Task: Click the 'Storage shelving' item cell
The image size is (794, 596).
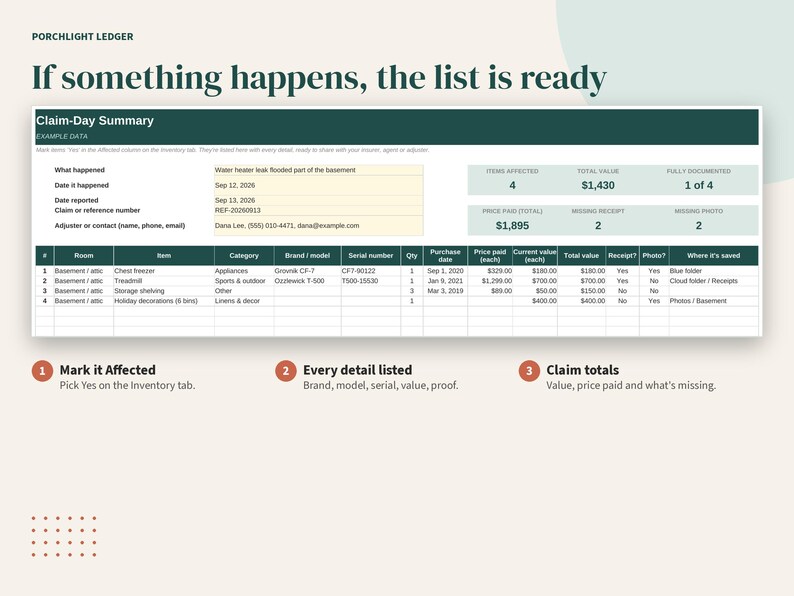Action: tap(164, 291)
